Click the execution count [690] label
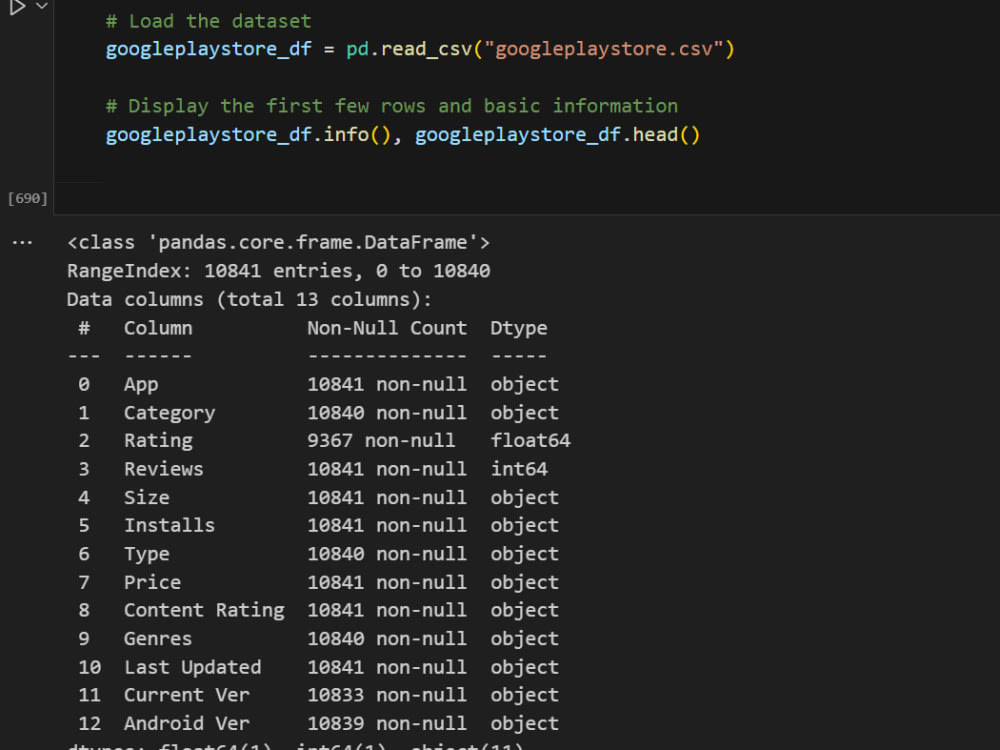Image resolution: width=1000 pixels, height=750 pixels. point(26,197)
